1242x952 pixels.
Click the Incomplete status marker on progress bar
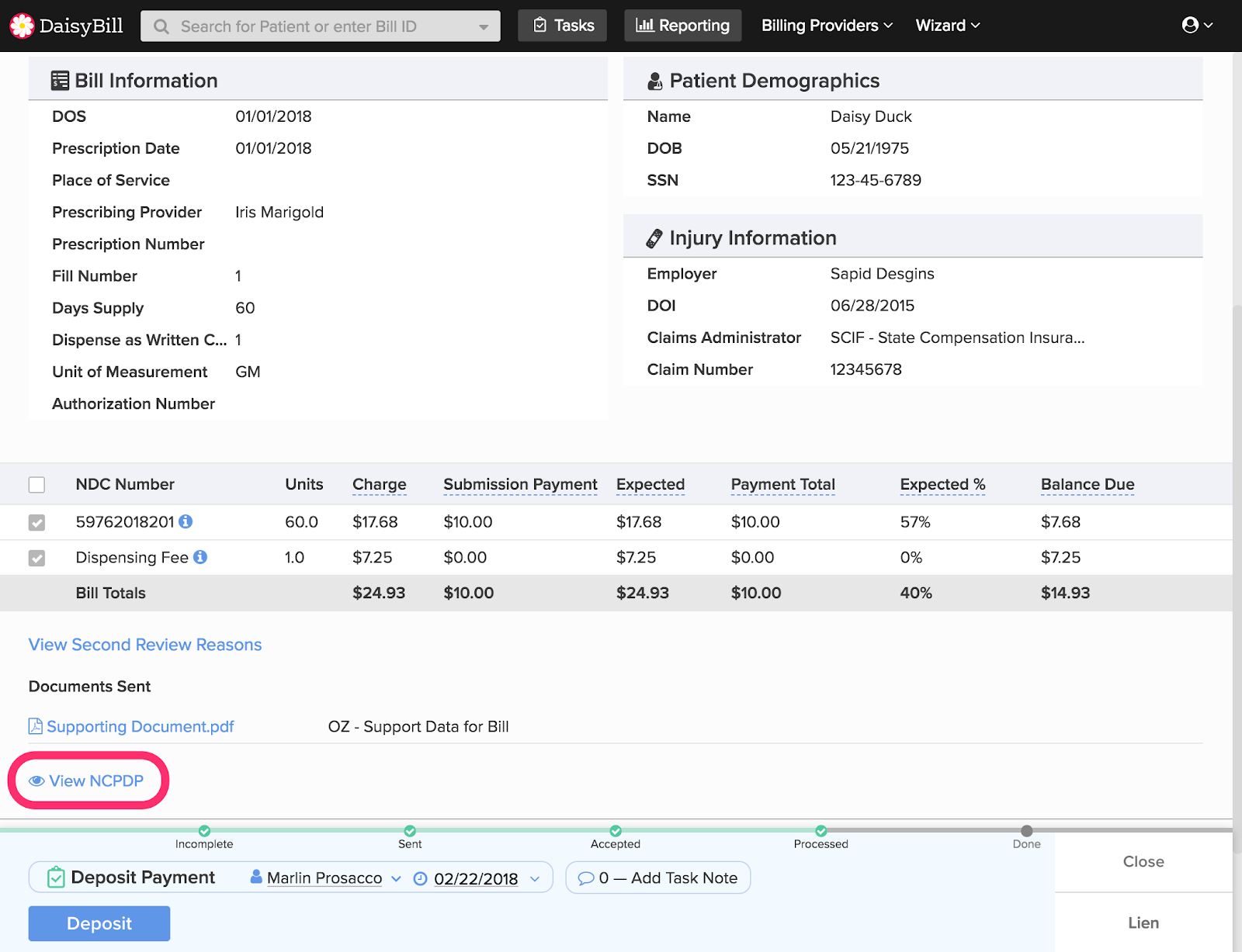(204, 831)
